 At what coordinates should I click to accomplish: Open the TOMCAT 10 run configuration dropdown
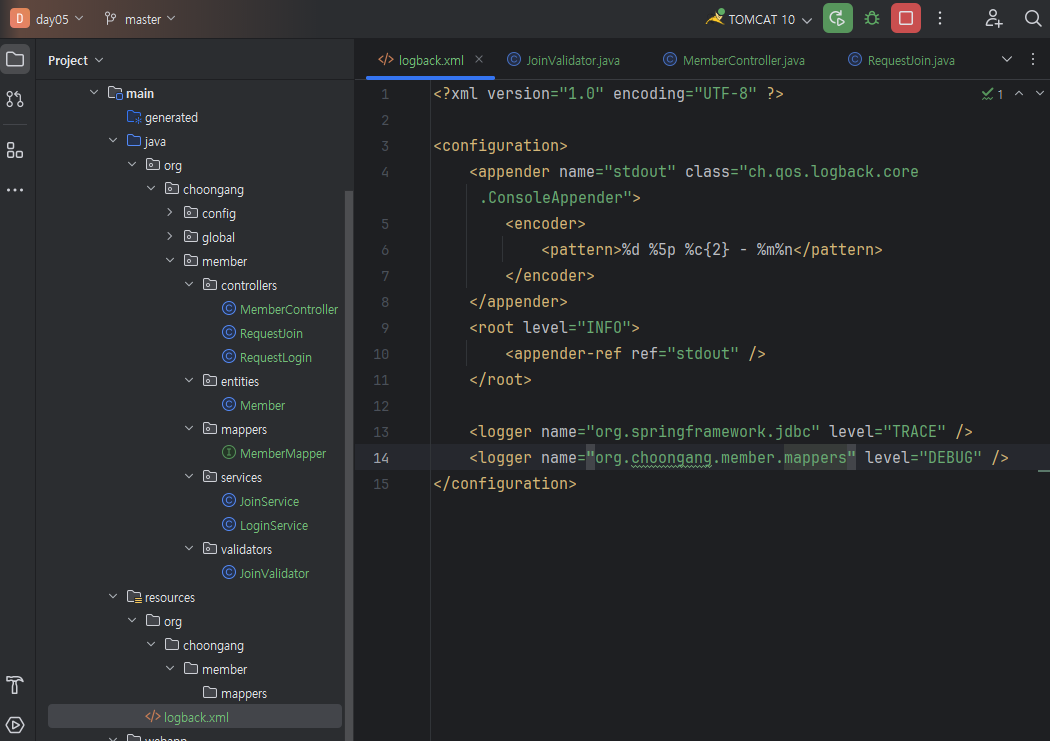[759, 19]
